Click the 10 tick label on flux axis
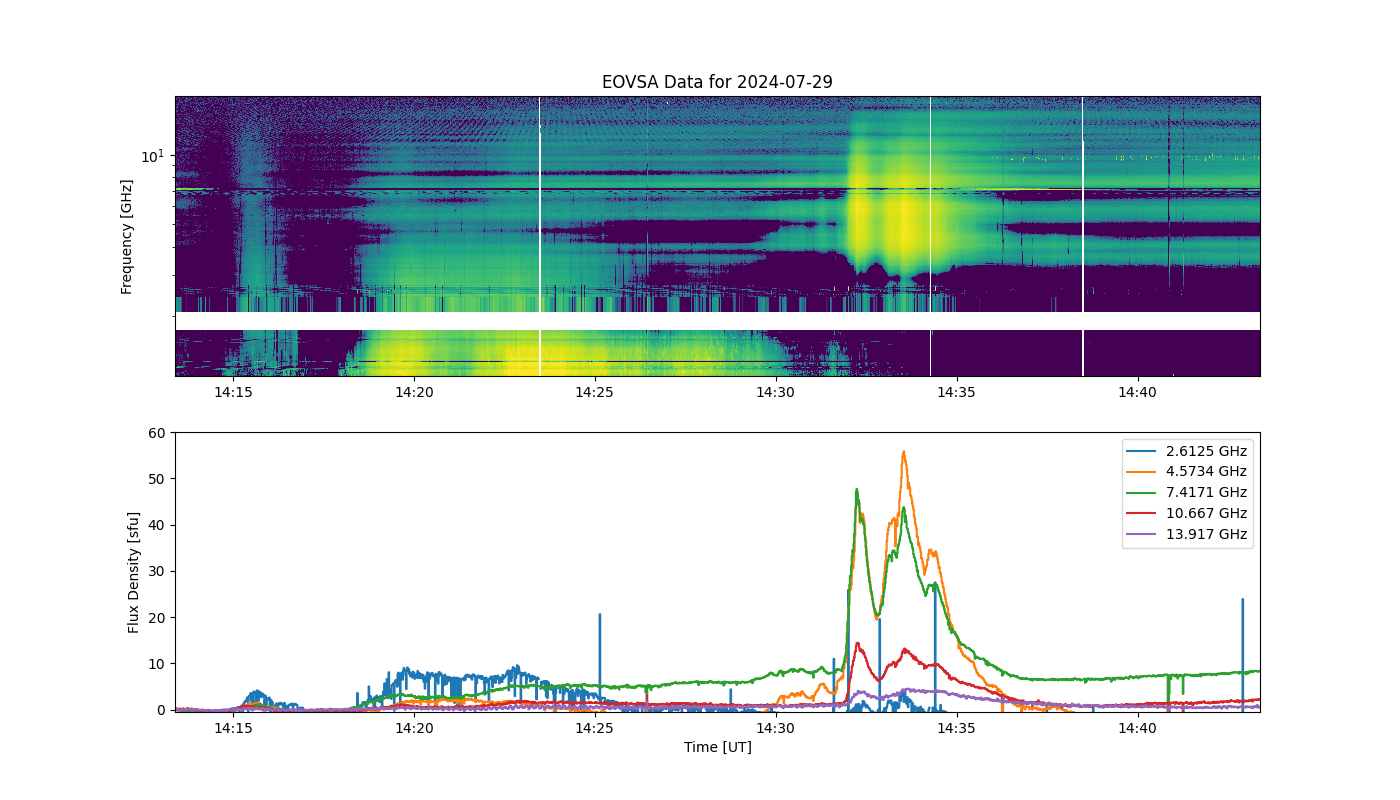The width and height of the screenshot is (1400, 800). coord(157,663)
